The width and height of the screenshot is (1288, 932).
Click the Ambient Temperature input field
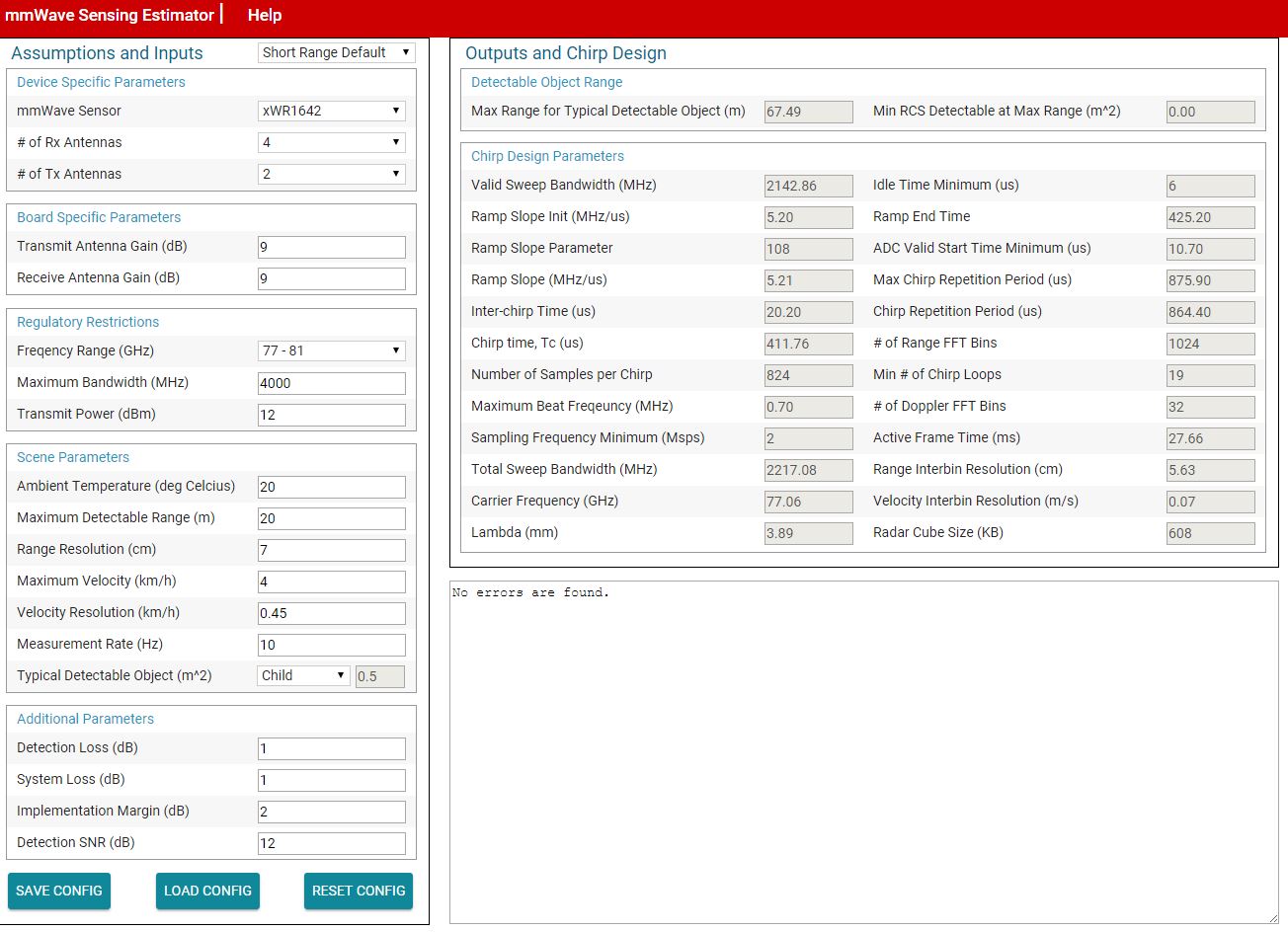[332, 487]
